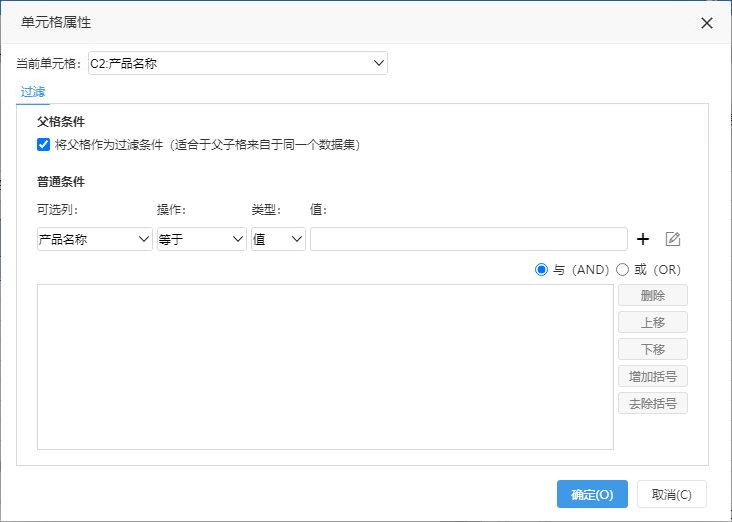Toggle the 将父格作为过滤条件 checkbox
This screenshot has height=522, width=732.
pyautogui.click(x=43, y=145)
